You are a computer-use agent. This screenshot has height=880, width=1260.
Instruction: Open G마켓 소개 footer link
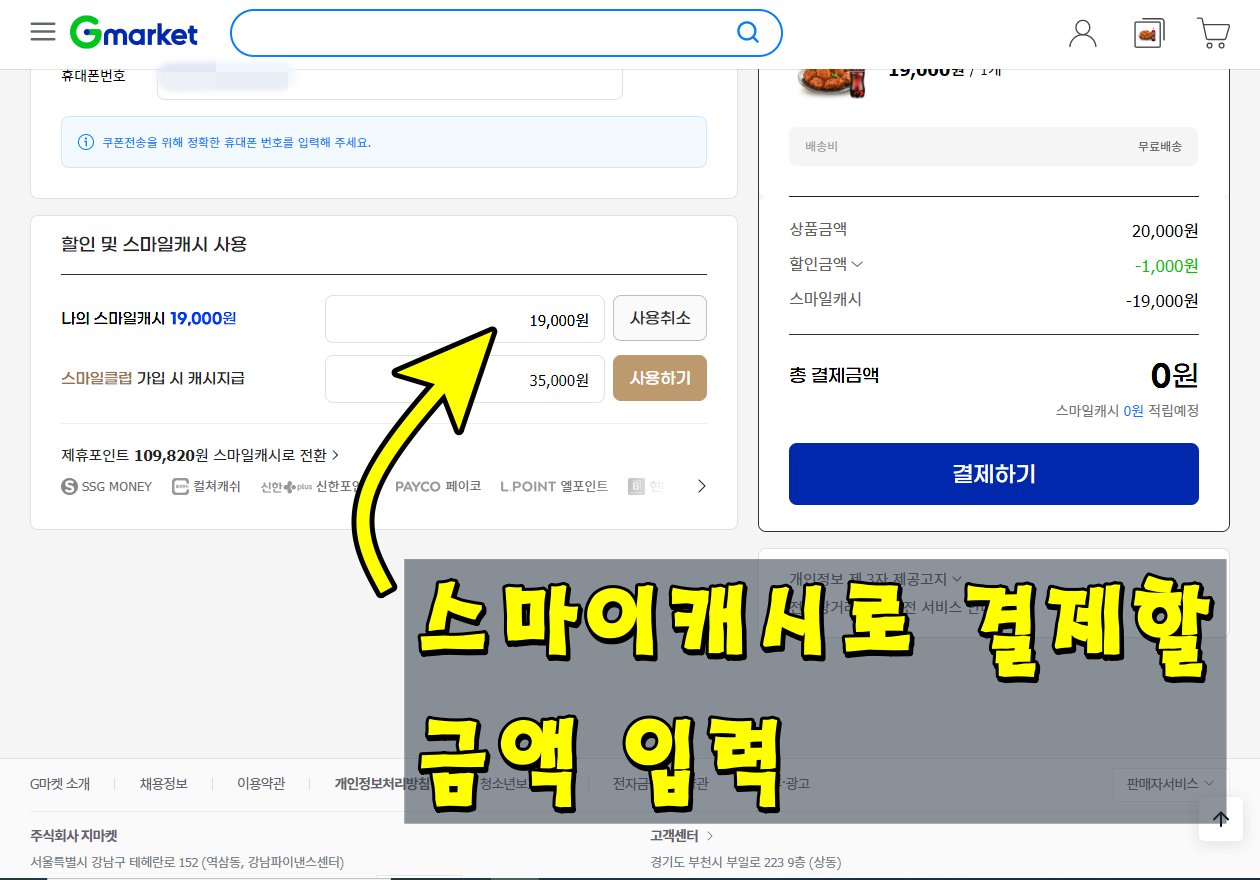[60, 784]
